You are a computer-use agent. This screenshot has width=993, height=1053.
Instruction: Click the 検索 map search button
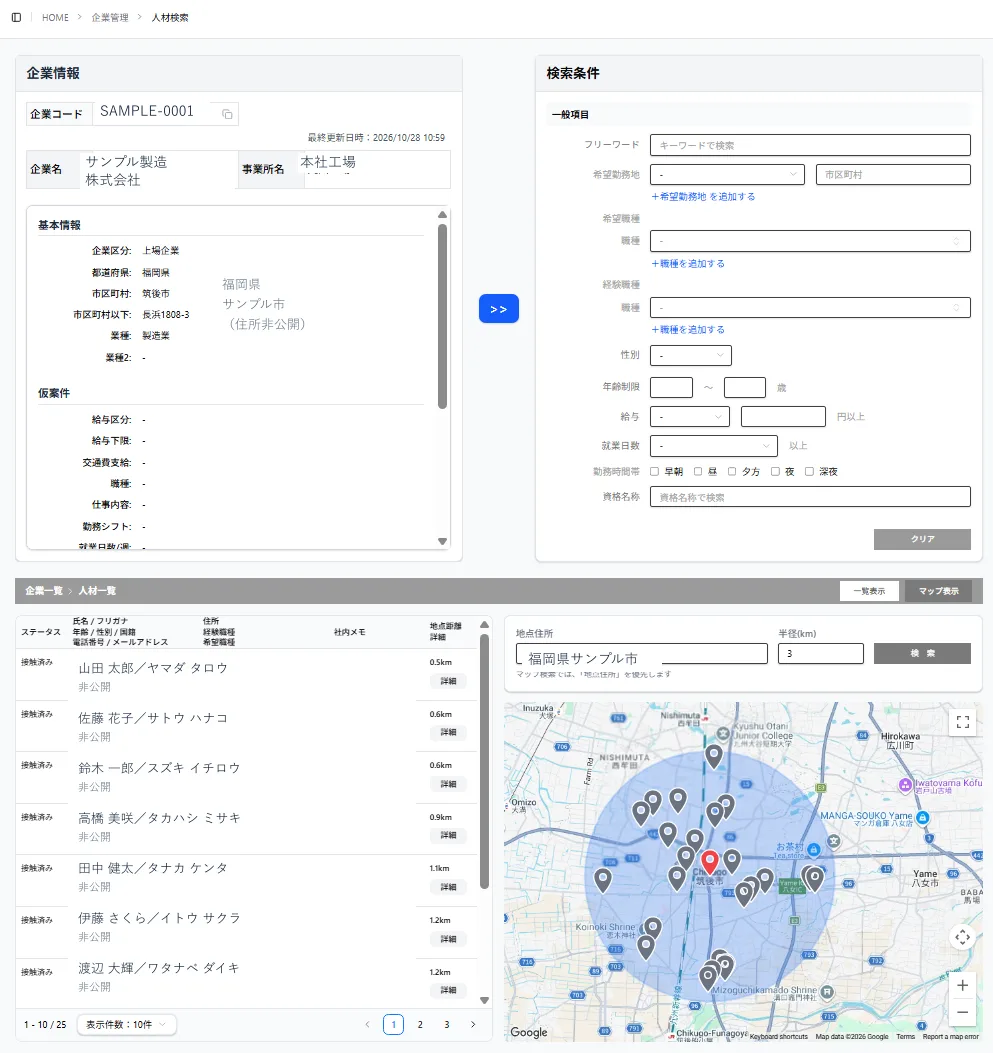pos(922,653)
